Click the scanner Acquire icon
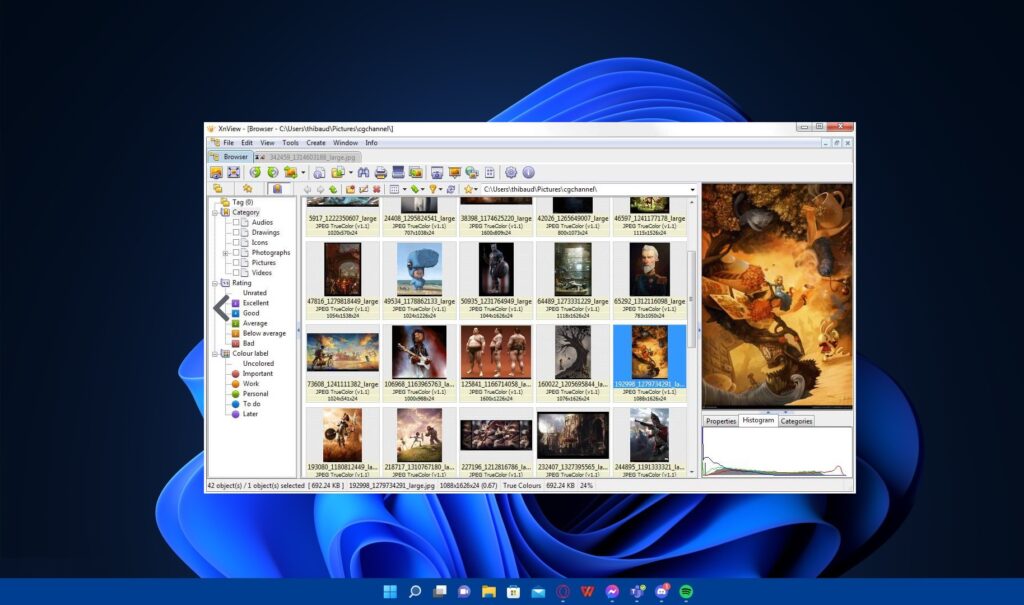The height and width of the screenshot is (605, 1024). point(398,172)
